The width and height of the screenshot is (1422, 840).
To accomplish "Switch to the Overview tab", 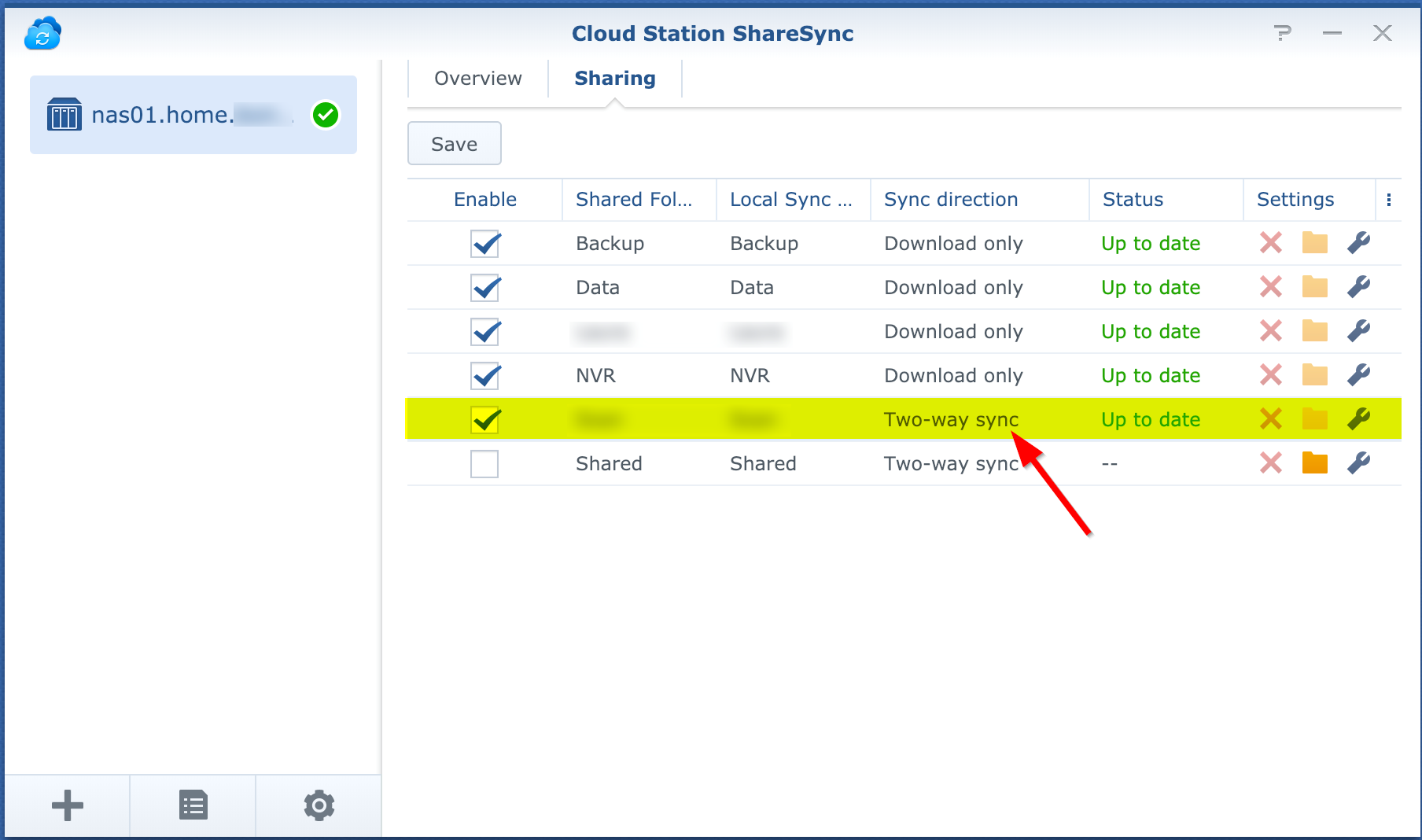I will 478,79.
